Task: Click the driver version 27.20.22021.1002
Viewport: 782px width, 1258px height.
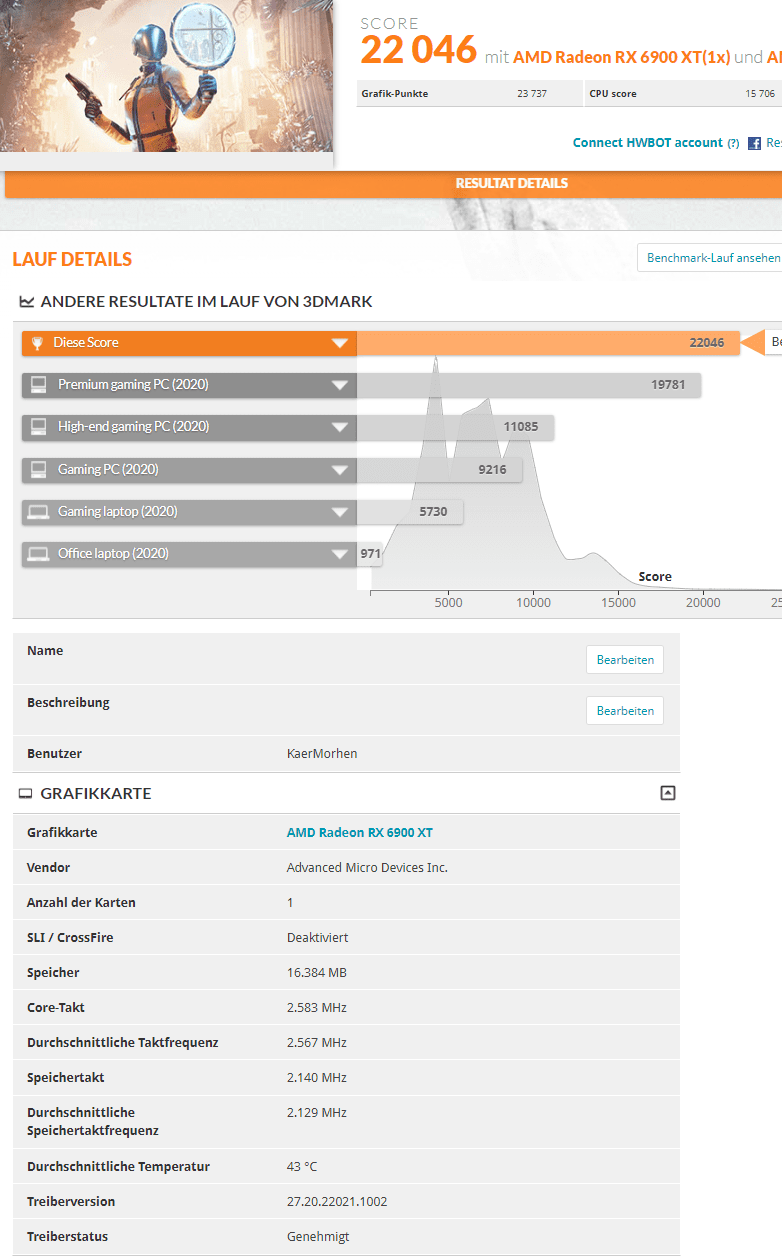Action: tap(337, 1202)
